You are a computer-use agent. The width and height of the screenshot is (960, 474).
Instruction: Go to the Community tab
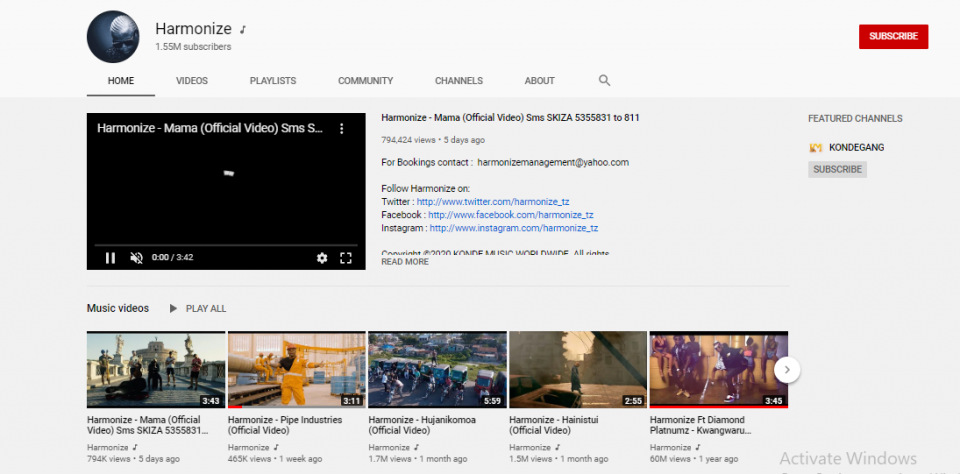[x=365, y=81]
